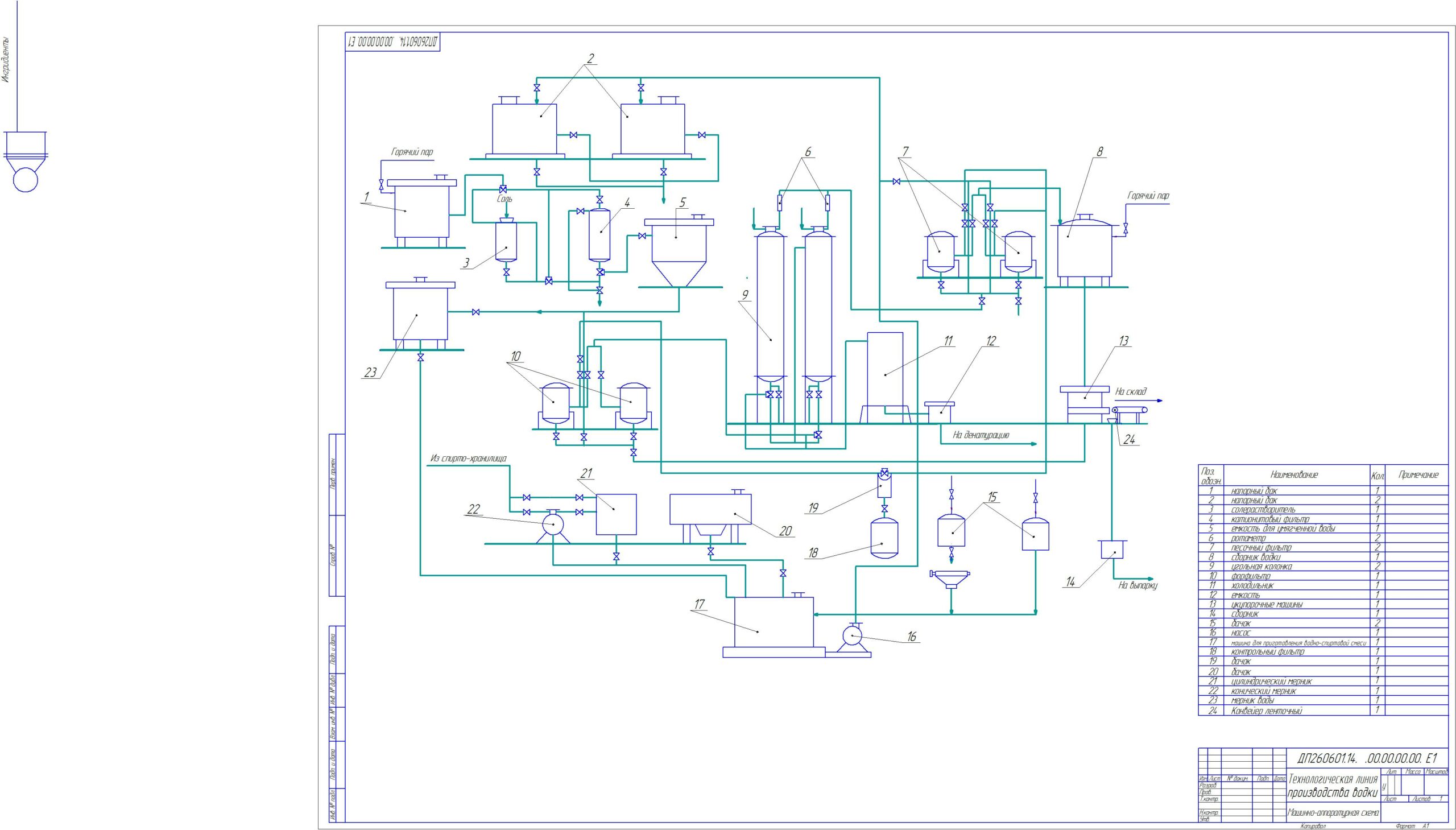The image size is (1456, 830).
Task: Select the title 'Технологическая линия производства водки'
Action: (1333, 786)
